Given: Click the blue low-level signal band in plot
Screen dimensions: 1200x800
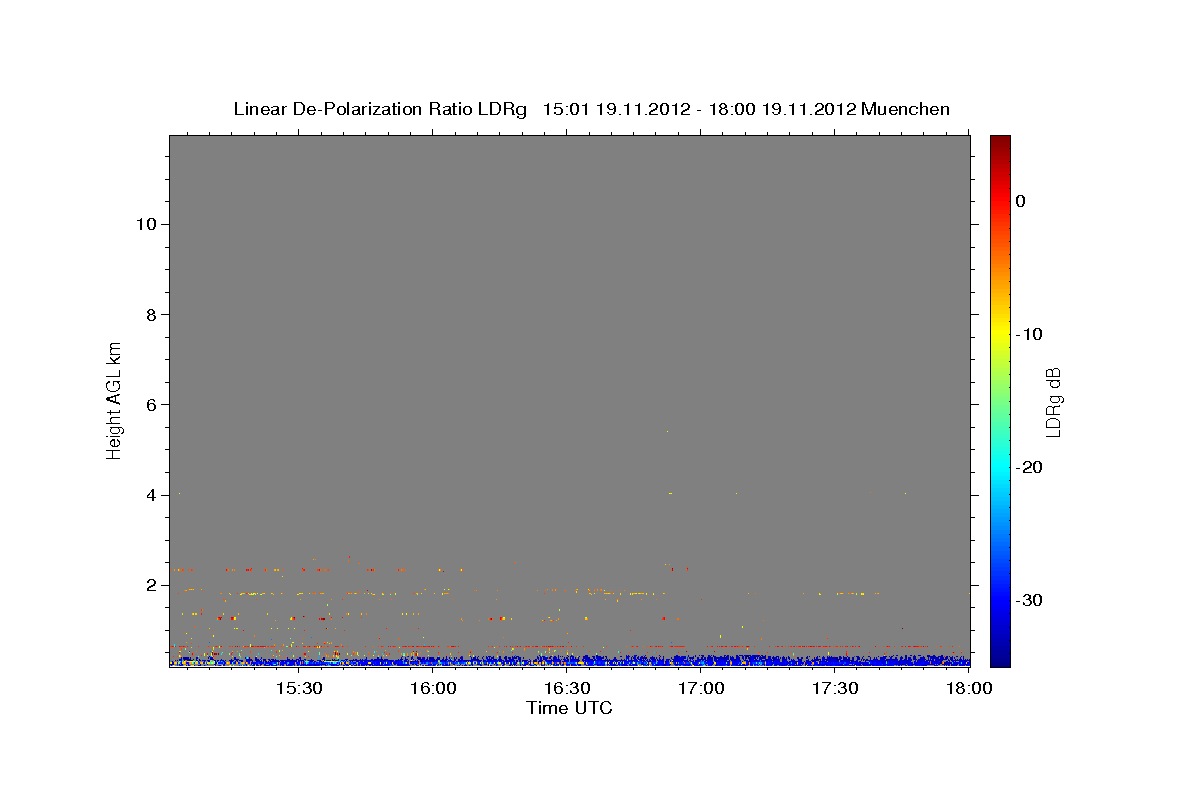Looking at the screenshot, I should (x=570, y=661).
